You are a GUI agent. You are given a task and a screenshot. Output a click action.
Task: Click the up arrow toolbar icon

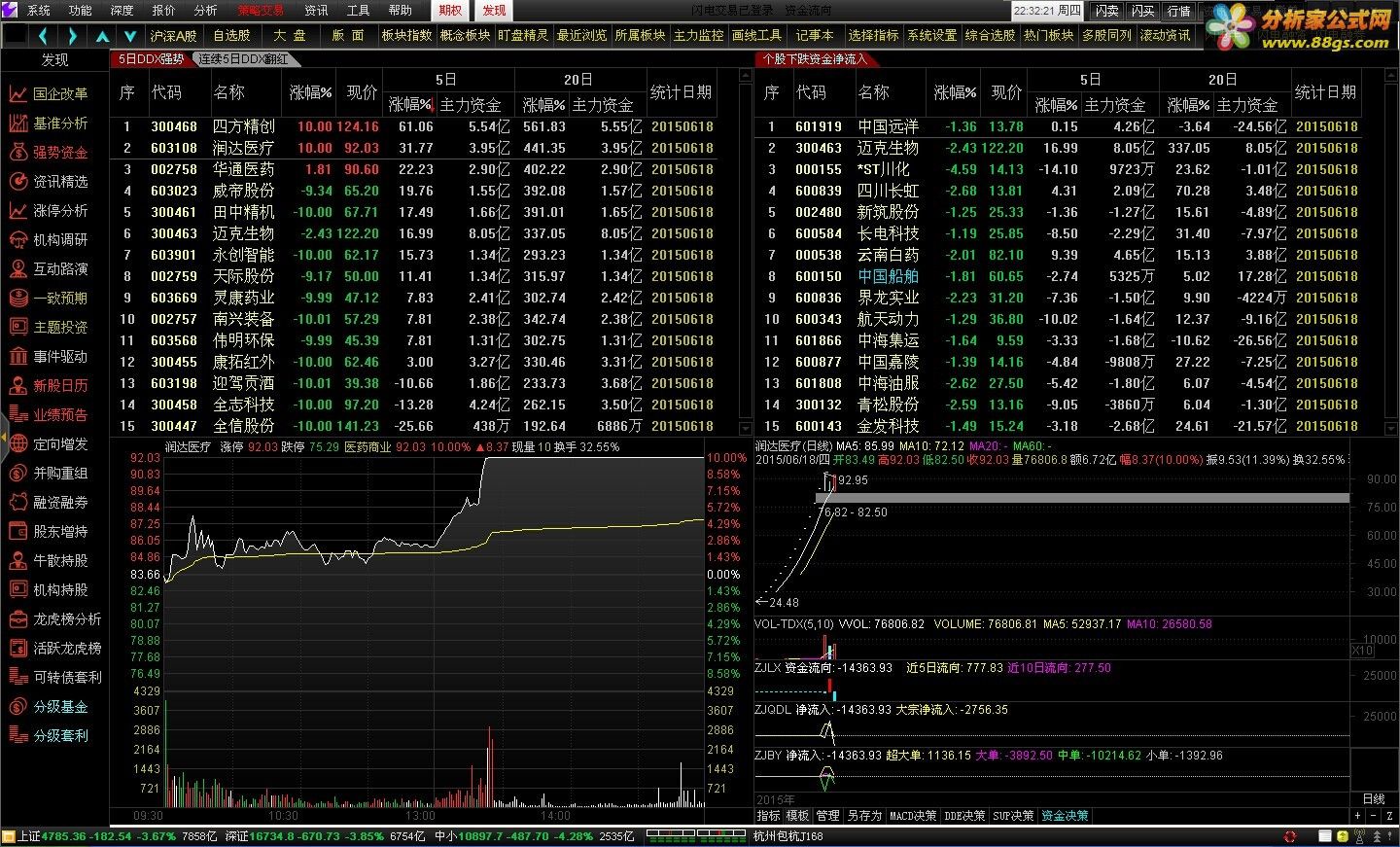pyautogui.click(x=102, y=36)
